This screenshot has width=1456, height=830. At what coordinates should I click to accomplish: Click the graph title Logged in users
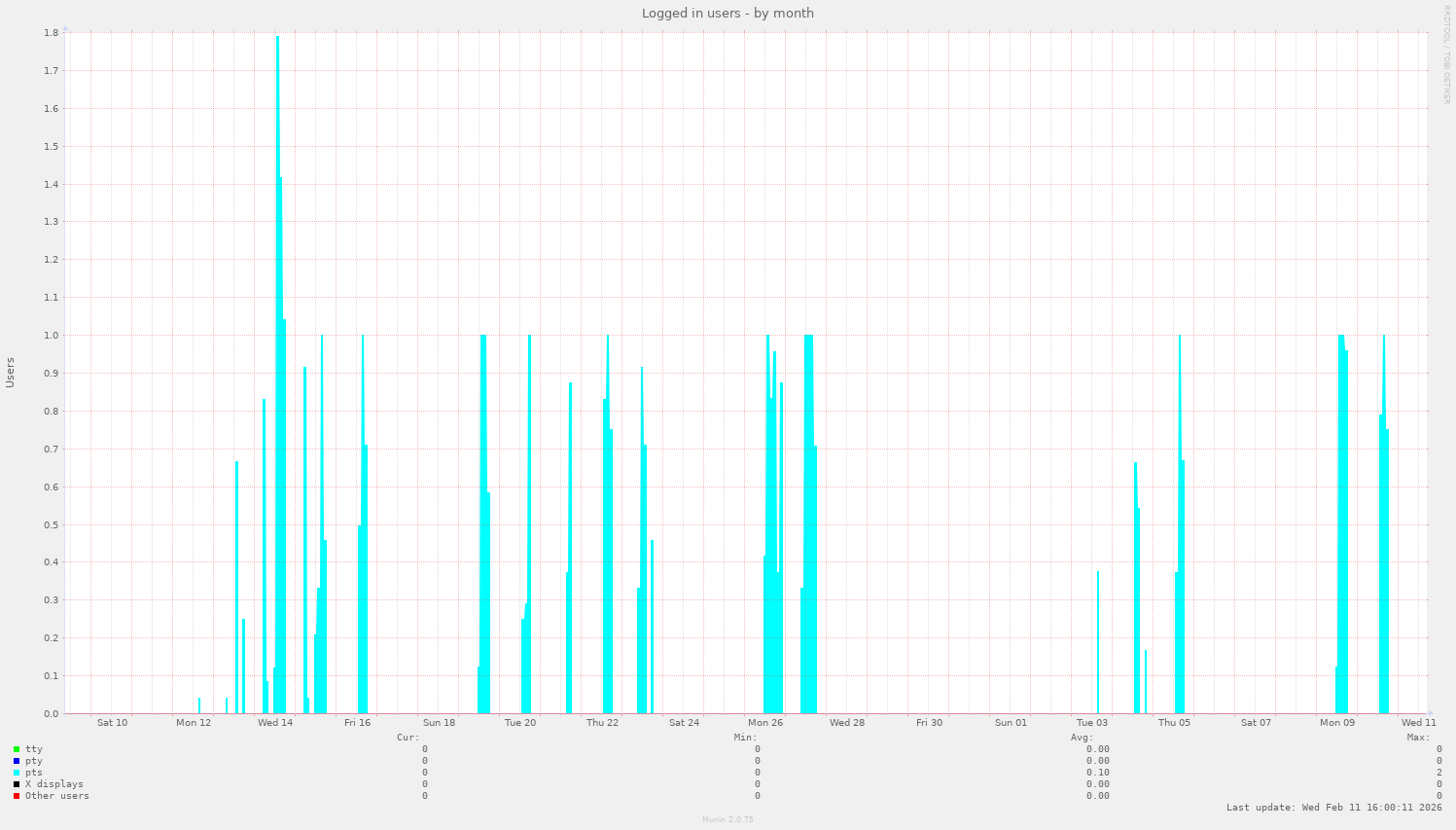tap(728, 13)
